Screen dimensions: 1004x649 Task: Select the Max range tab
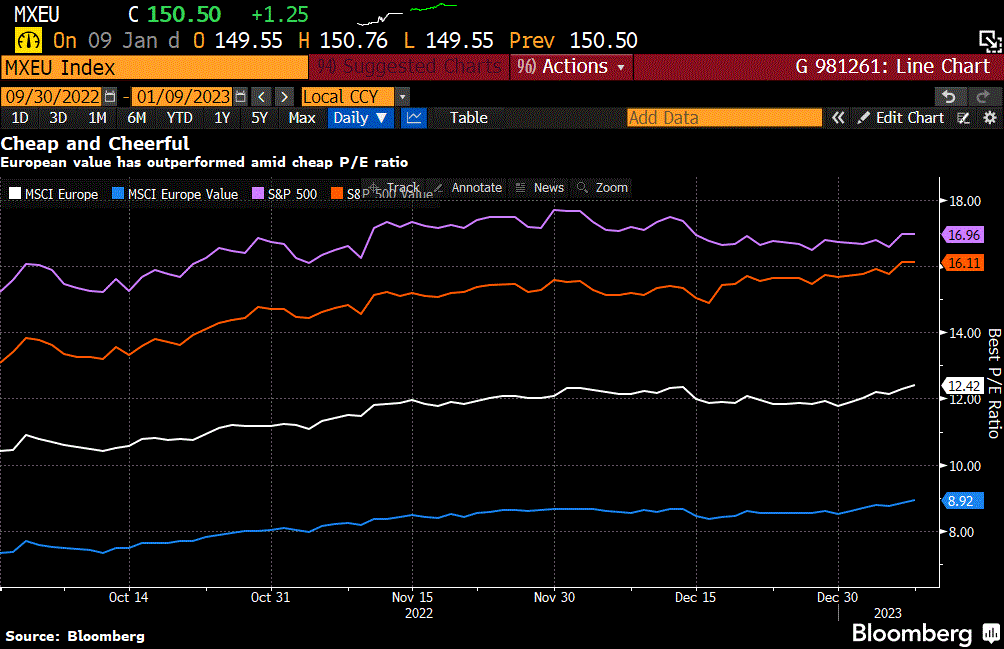tap(302, 118)
